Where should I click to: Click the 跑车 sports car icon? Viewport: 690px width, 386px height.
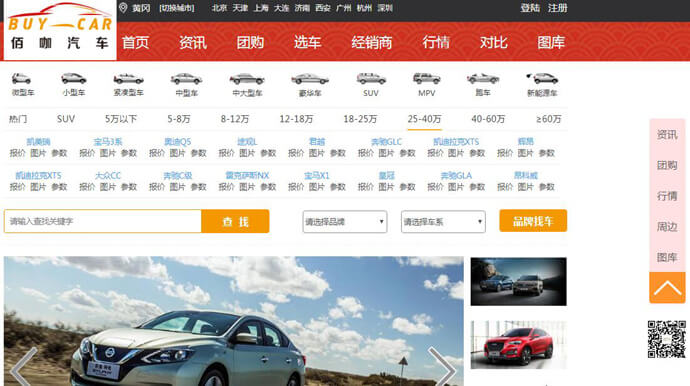[x=483, y=79]
